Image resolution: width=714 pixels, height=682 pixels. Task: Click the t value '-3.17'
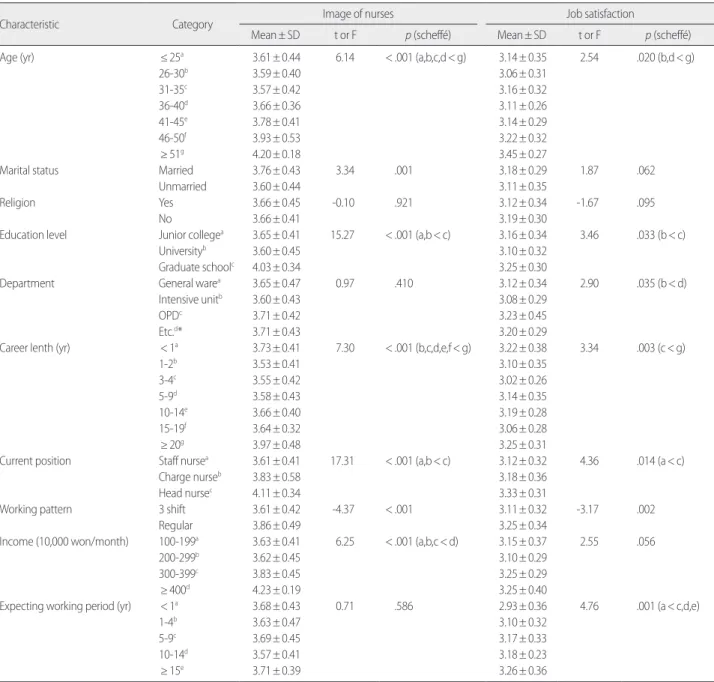[x=587, y=509]
